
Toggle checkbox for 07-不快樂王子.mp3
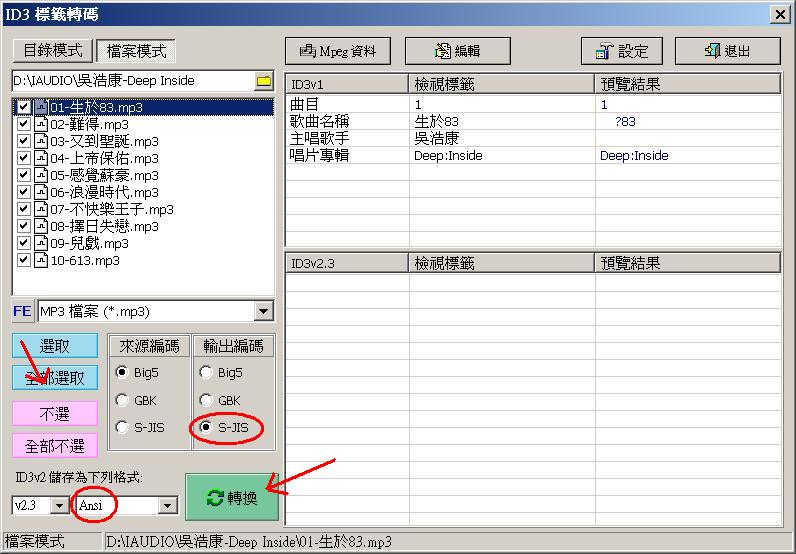click(24, 209)
